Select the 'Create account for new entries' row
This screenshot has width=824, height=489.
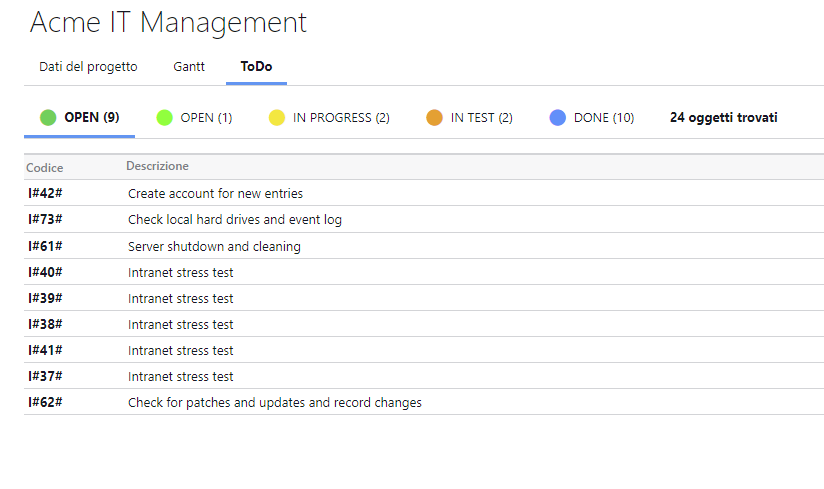tap(215, 193)
